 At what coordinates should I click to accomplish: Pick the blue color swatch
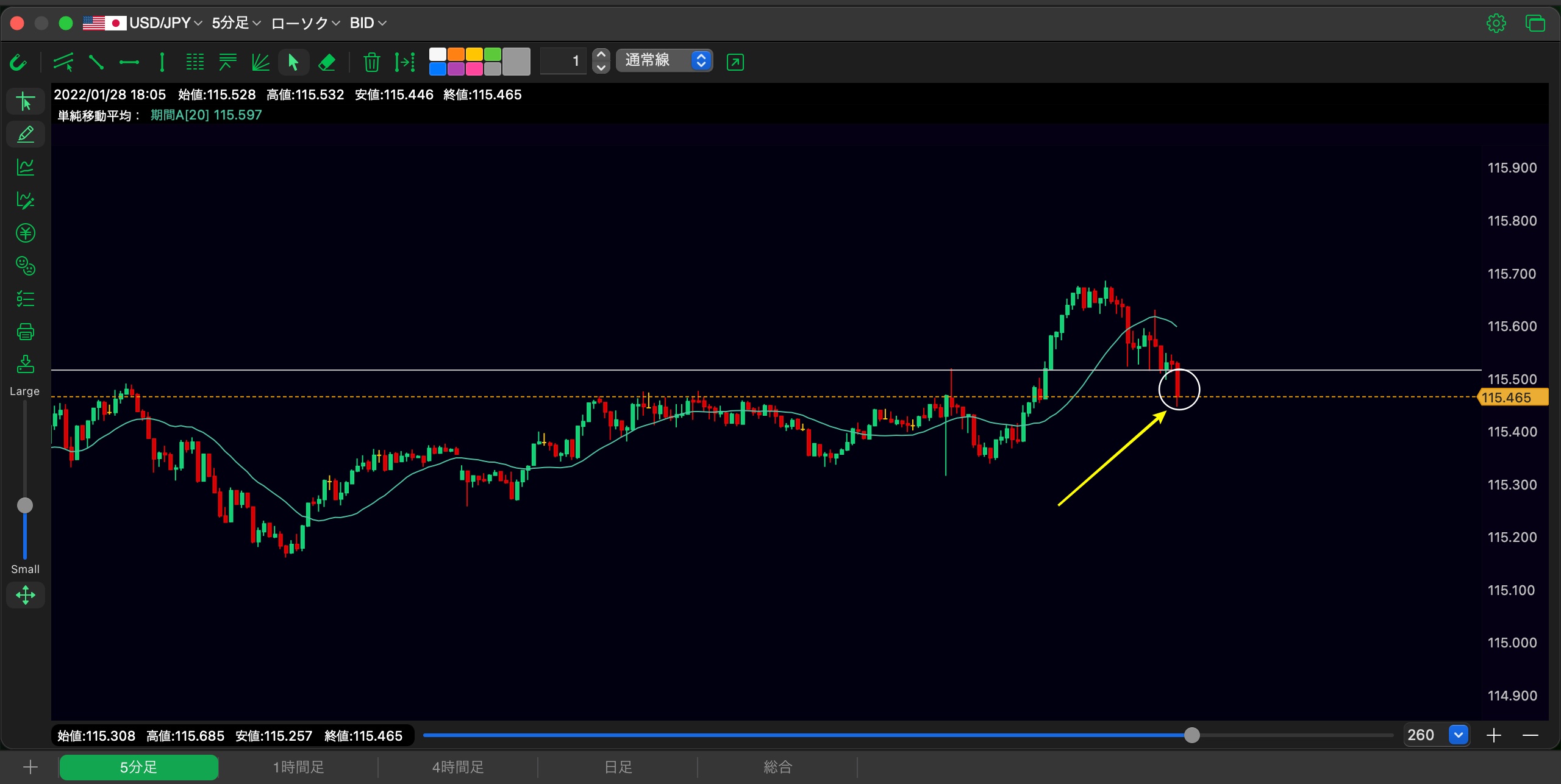point(438,69)
